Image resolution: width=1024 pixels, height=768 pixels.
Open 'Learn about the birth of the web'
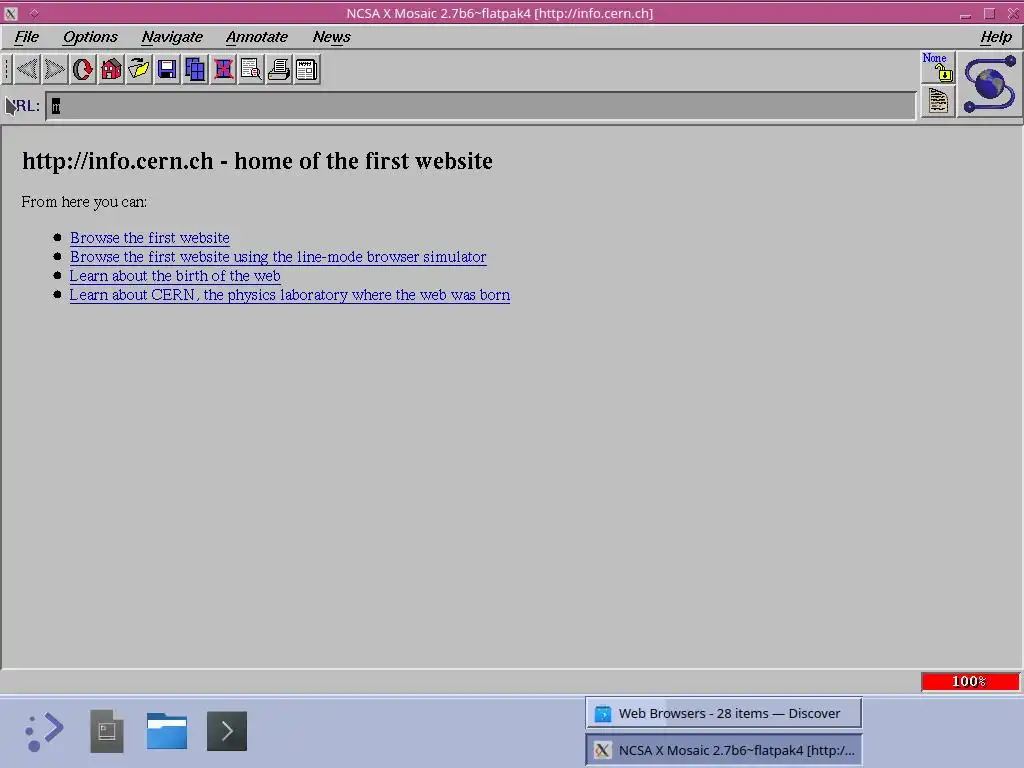(175, 276)
